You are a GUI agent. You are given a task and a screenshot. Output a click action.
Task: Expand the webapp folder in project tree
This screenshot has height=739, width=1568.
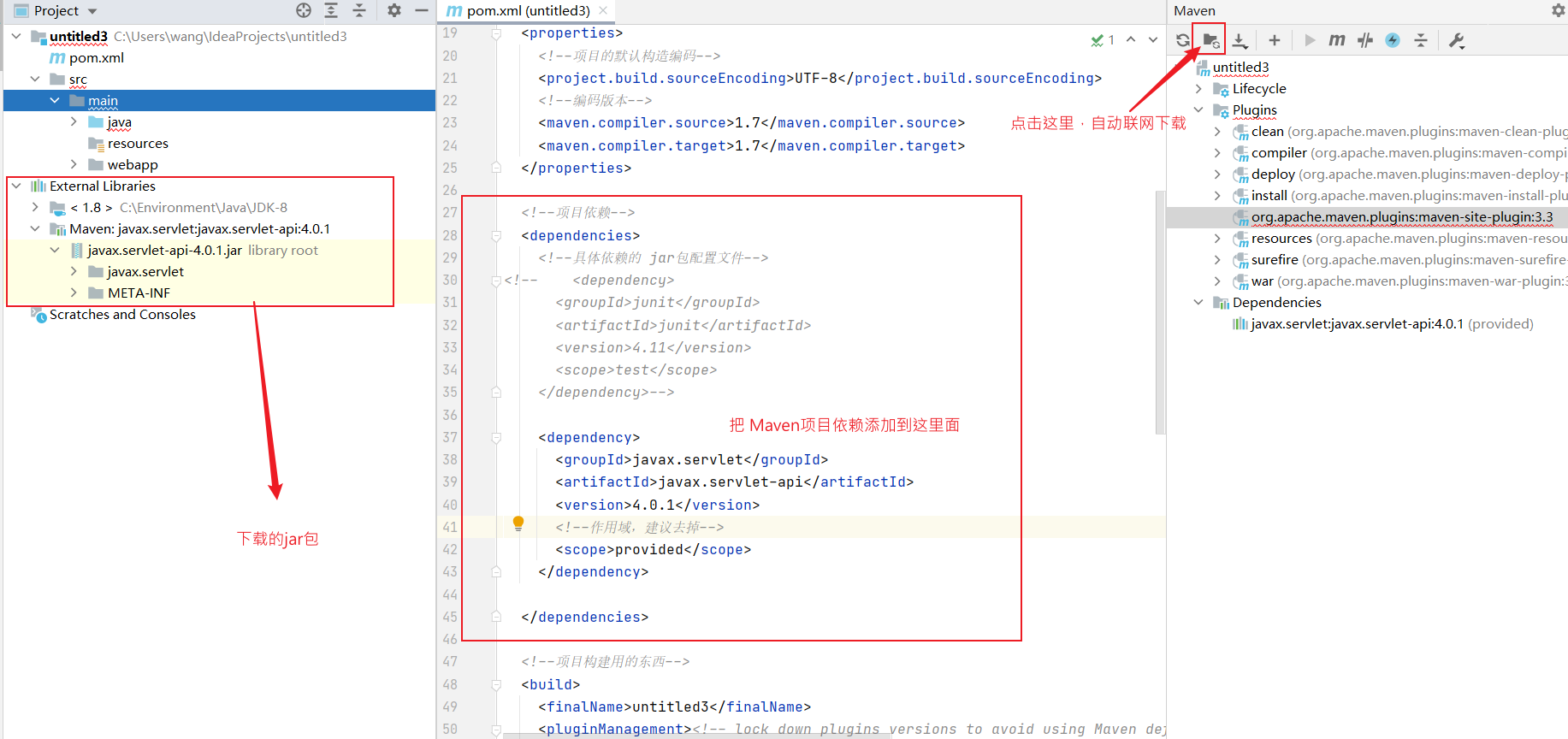(x=74, y=164)
